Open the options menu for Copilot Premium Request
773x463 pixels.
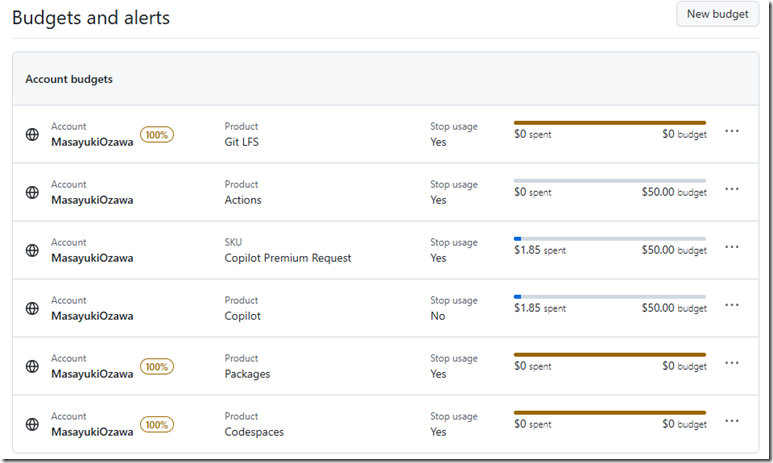pos(732,247)
